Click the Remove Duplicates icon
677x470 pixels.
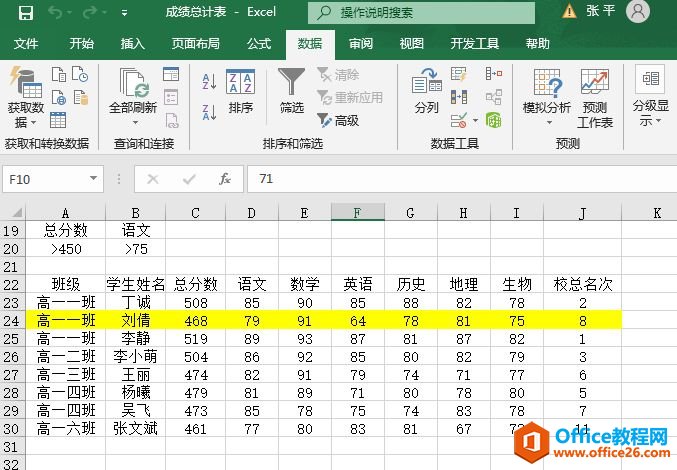tap(459, 98)
